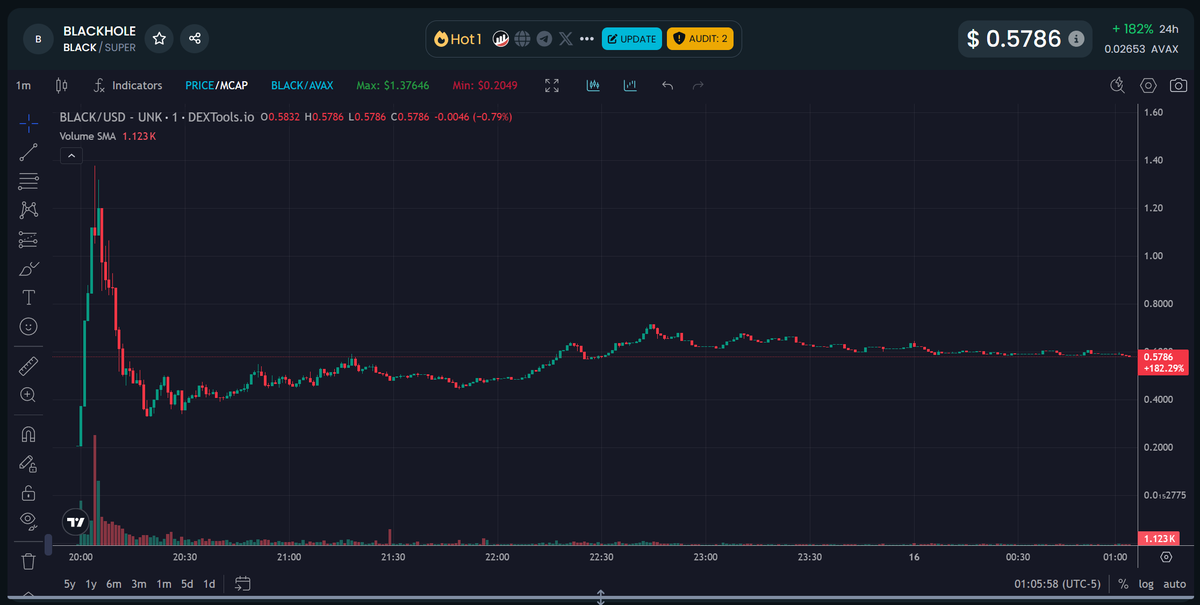
Task: Click the TradingView logo badge
Action: click(75, 522)
